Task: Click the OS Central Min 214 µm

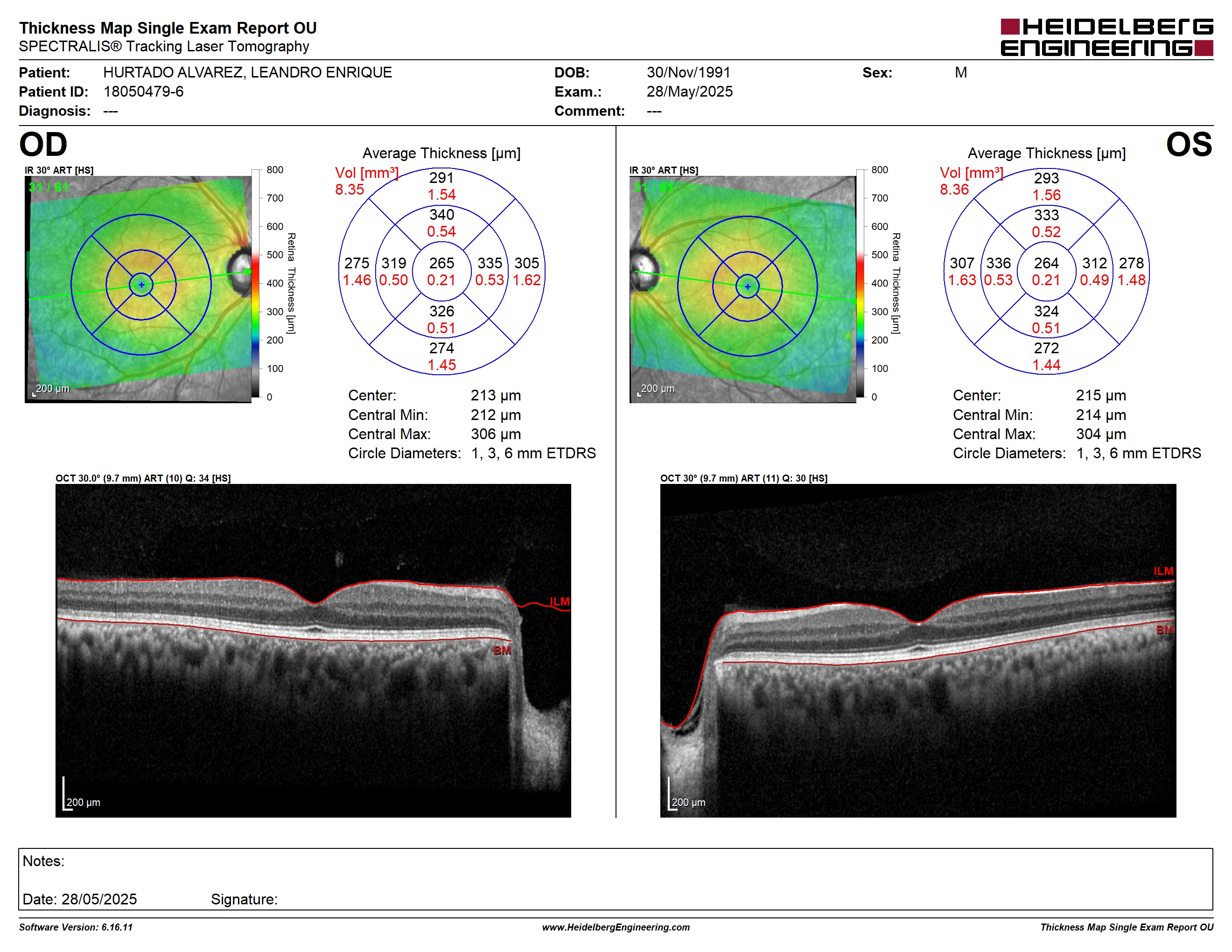Action: click(x=1100, y=415)
